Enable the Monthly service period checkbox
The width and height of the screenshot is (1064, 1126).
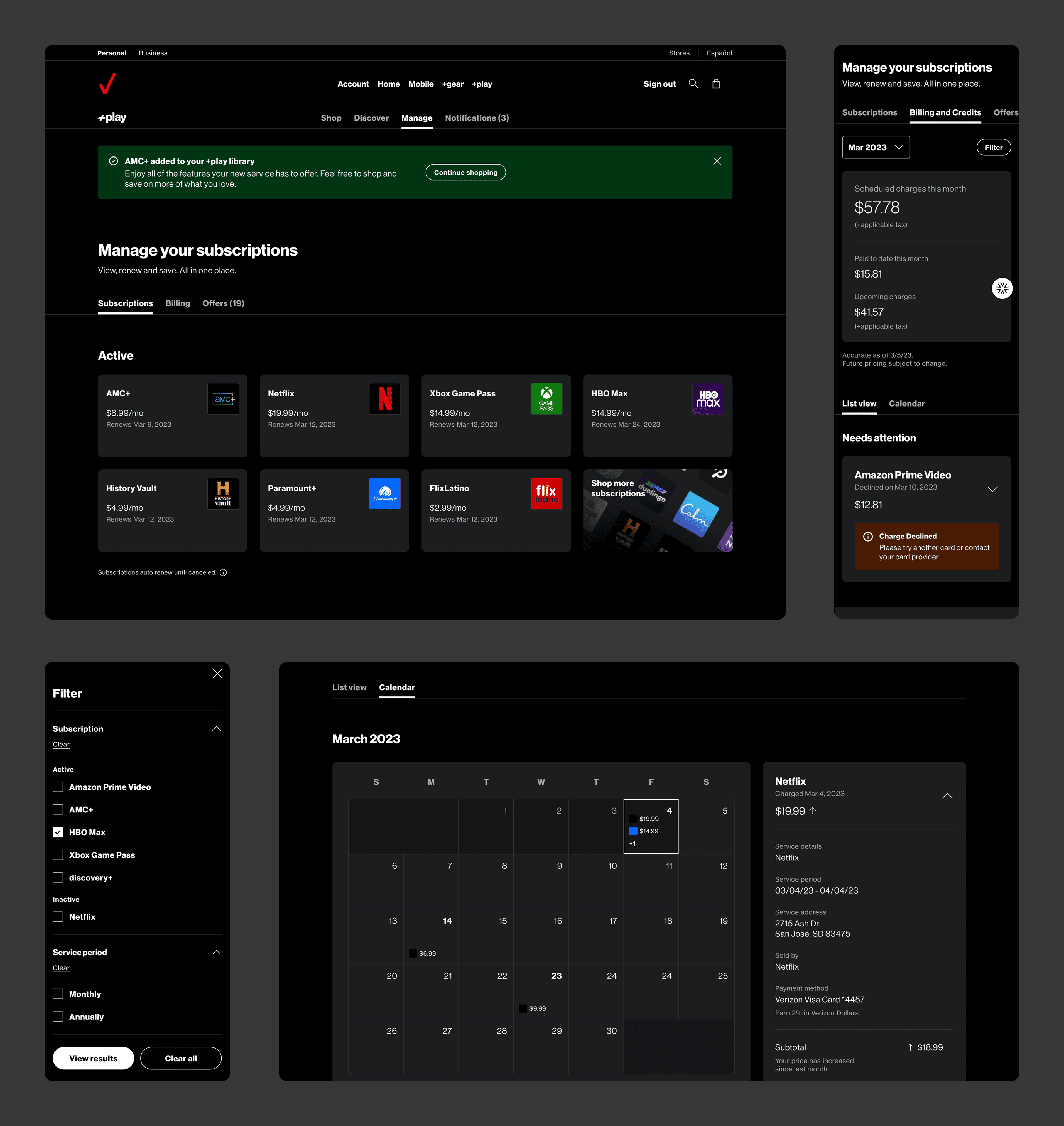(x=58, y=994)
